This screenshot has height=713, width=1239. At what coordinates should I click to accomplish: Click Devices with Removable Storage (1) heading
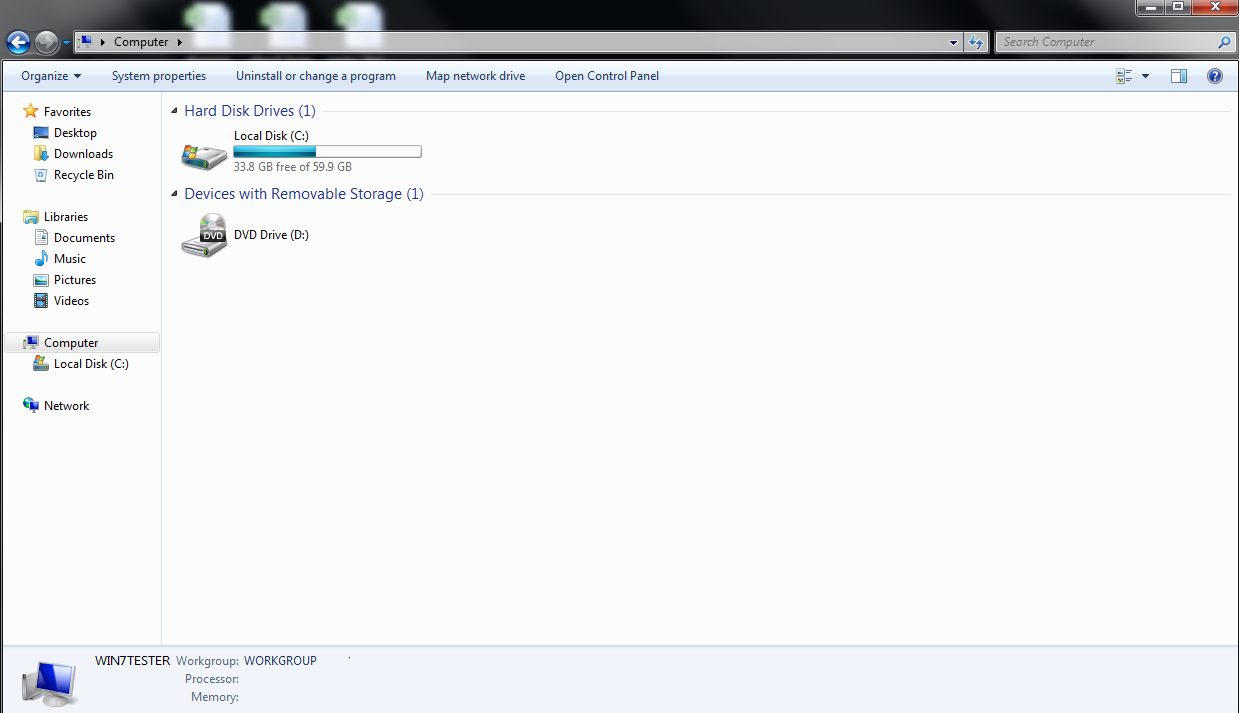tap(304, 194)
